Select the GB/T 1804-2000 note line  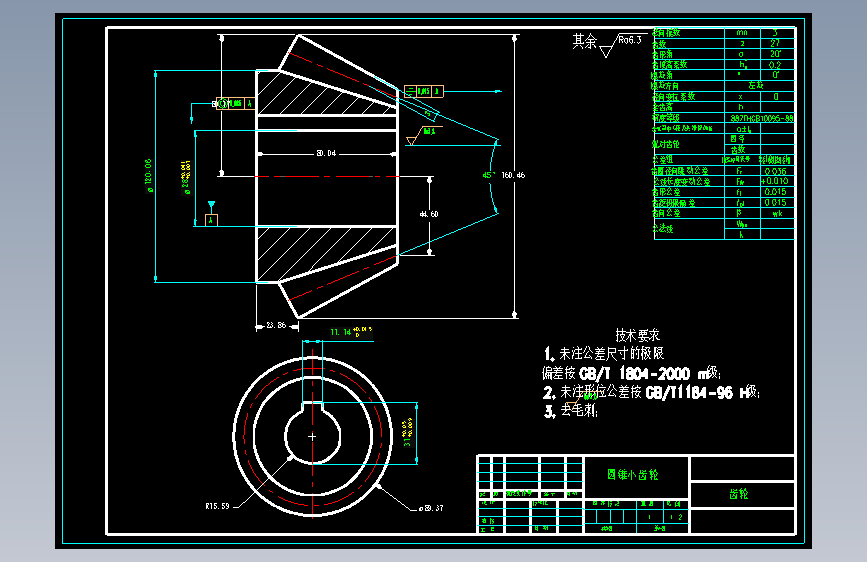click(631, 373)
